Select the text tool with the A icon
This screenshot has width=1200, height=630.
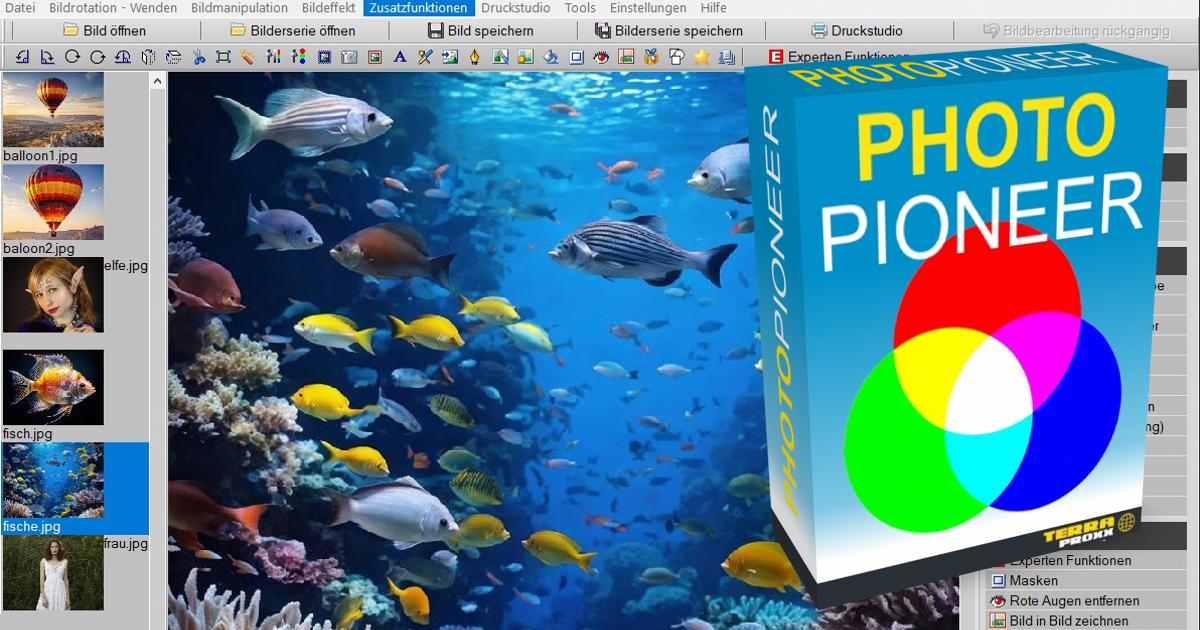[399, 57]
